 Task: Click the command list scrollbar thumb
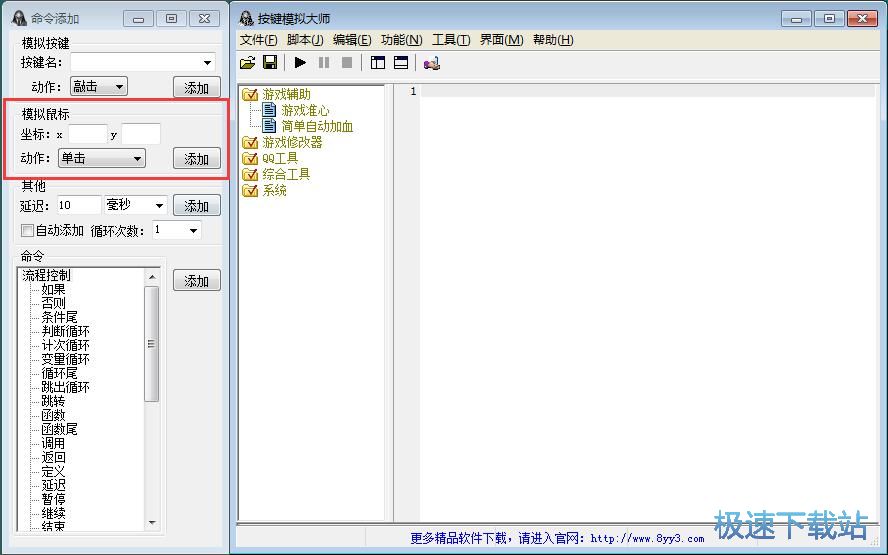(151, 344)
